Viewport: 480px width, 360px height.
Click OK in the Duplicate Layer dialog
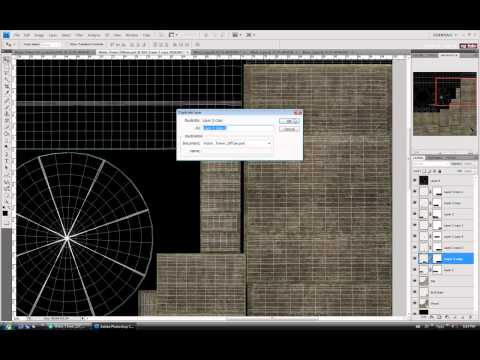pos(289,121)
